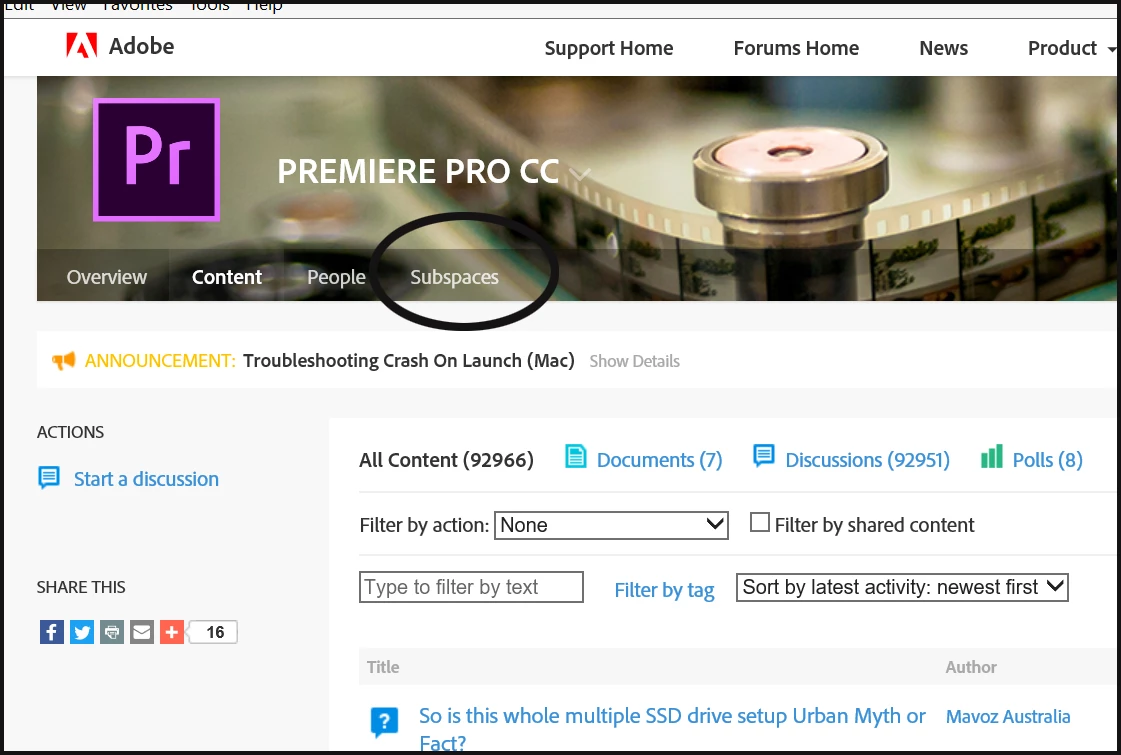Open the Product menu in header
1121x755 pixels.
[1071, 48]
